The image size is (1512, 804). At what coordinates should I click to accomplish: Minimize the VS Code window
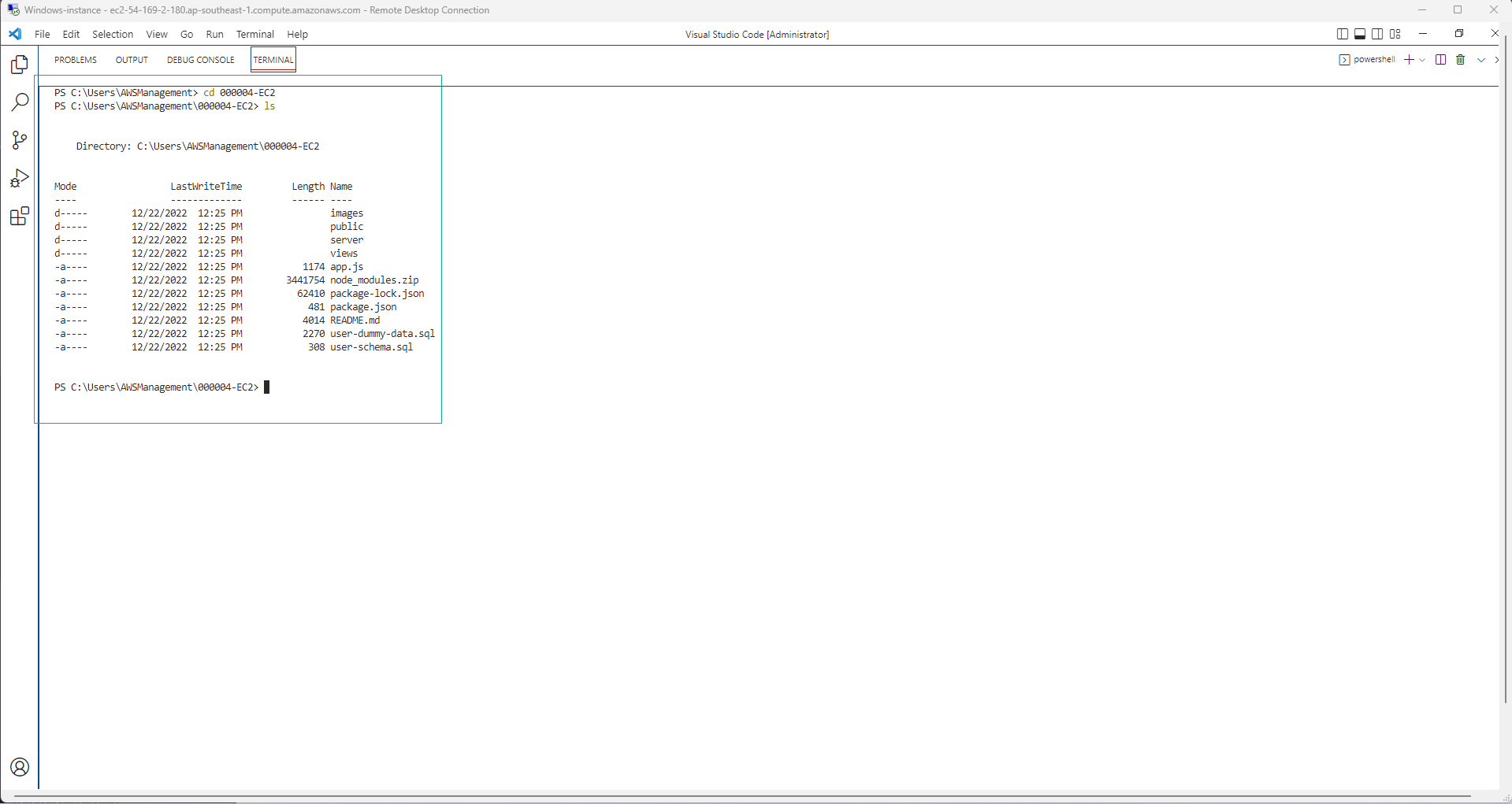tap(1423, 34)
